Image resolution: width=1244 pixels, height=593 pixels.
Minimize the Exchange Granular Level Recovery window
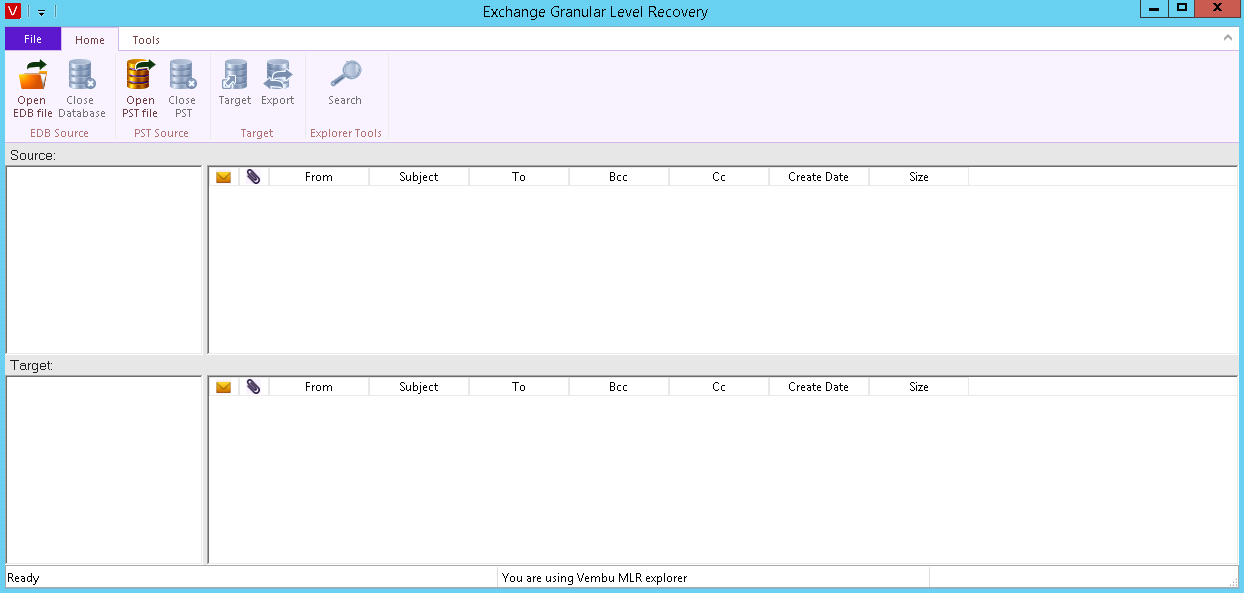point(1153,8)
